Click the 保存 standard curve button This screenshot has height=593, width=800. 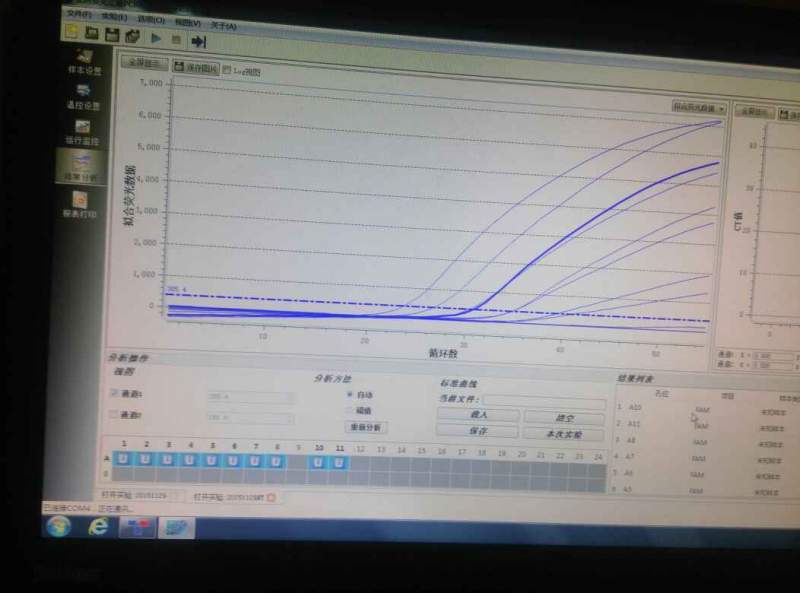click(x=478, y=431)
